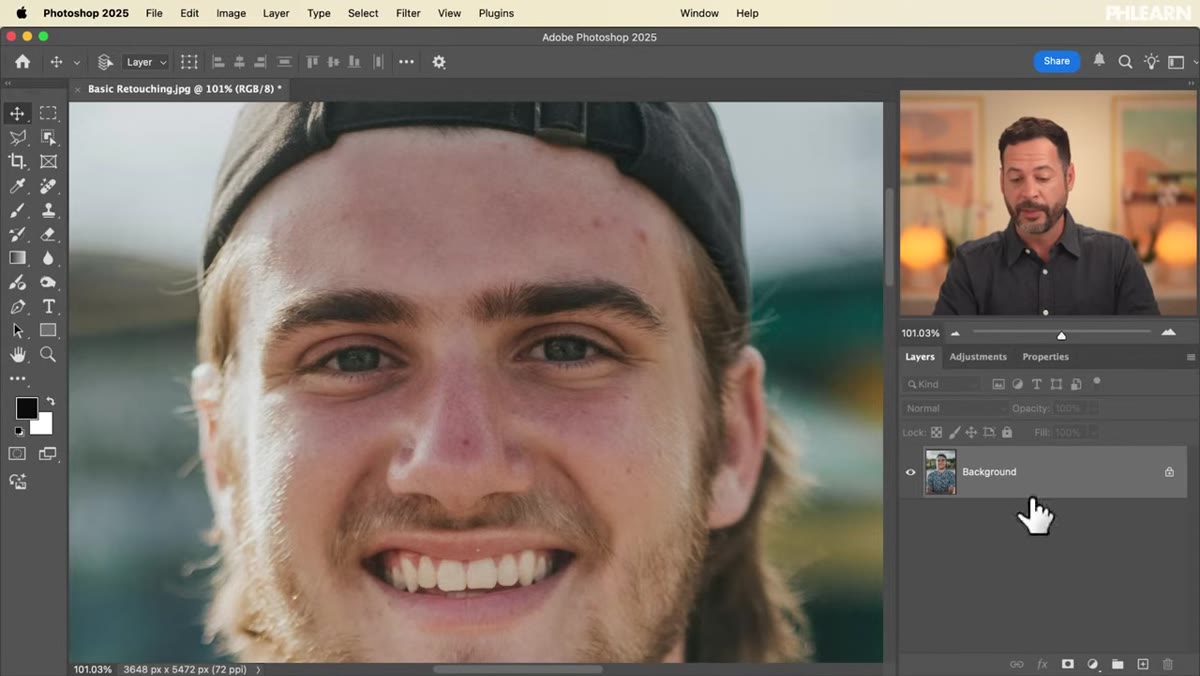Close the Basic Retouching.jpg document tab
1200x676 pixels.
pyautogui.click(x=78, y=89)
